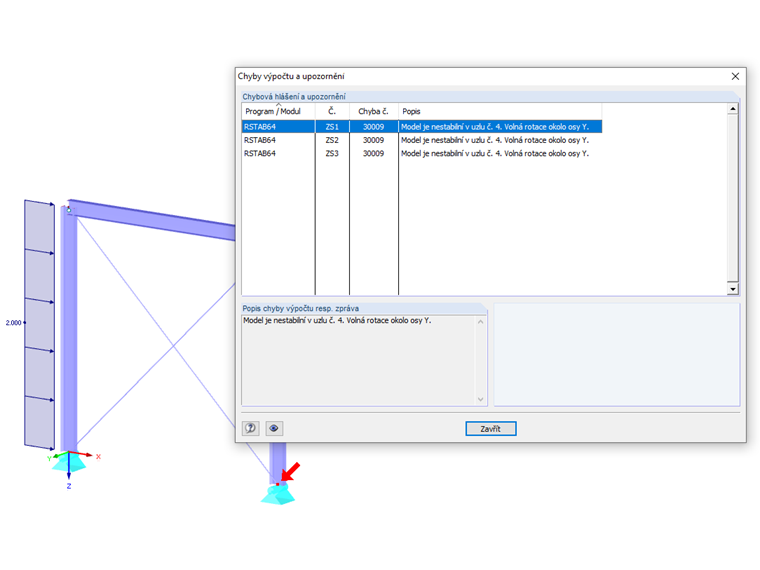Screen dimensions: 760x570
Task: Click the description box scroll up arrow
Action: [x=480, y=322]
